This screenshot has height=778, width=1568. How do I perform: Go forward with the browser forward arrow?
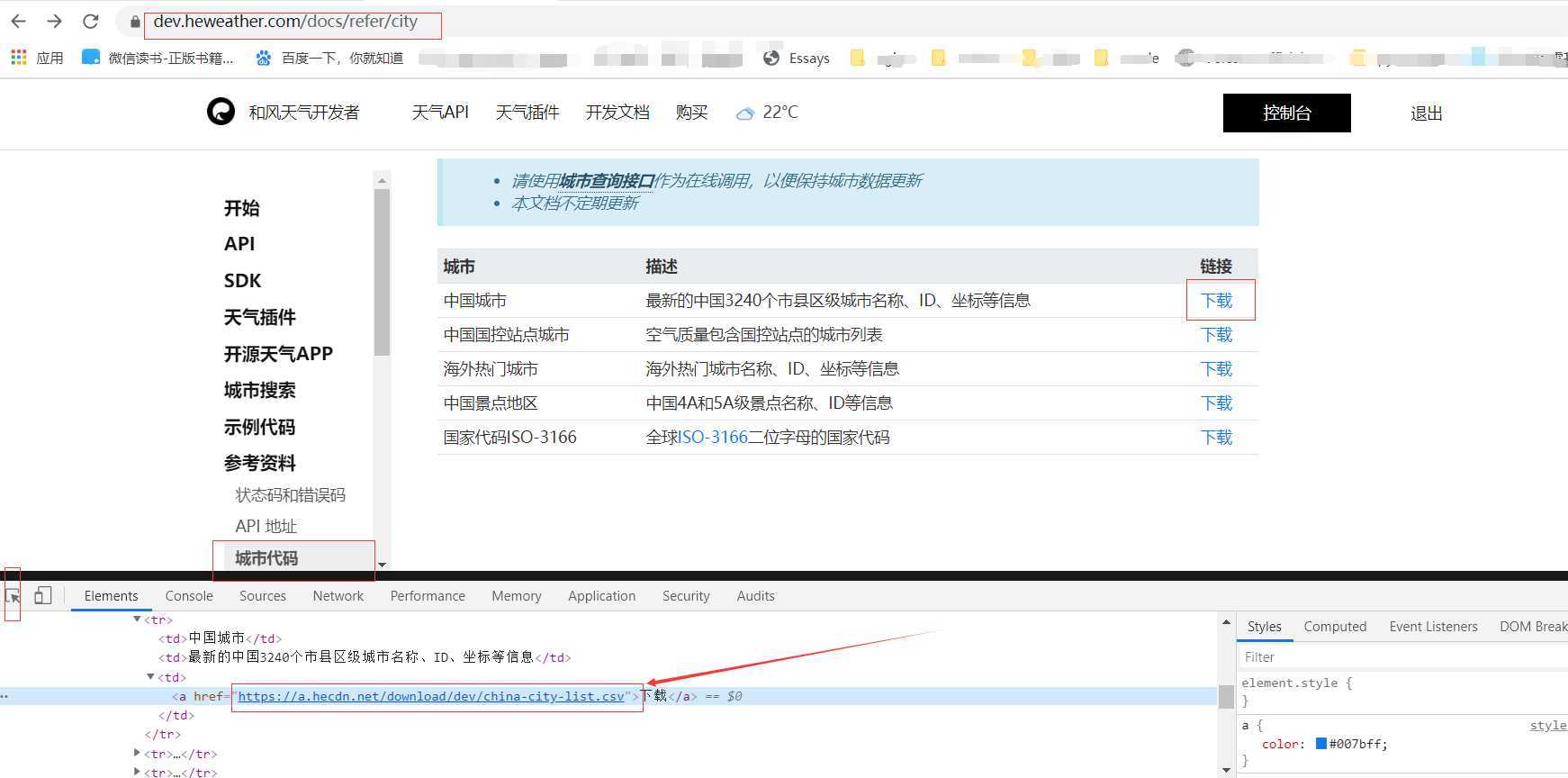point(54,21)
